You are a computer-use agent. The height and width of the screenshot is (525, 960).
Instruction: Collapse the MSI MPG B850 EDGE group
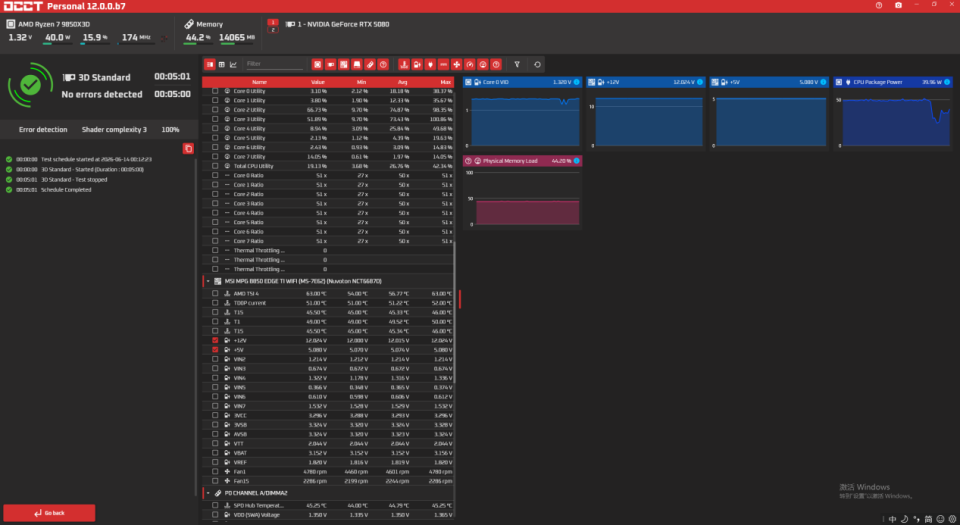coord(208,281)
